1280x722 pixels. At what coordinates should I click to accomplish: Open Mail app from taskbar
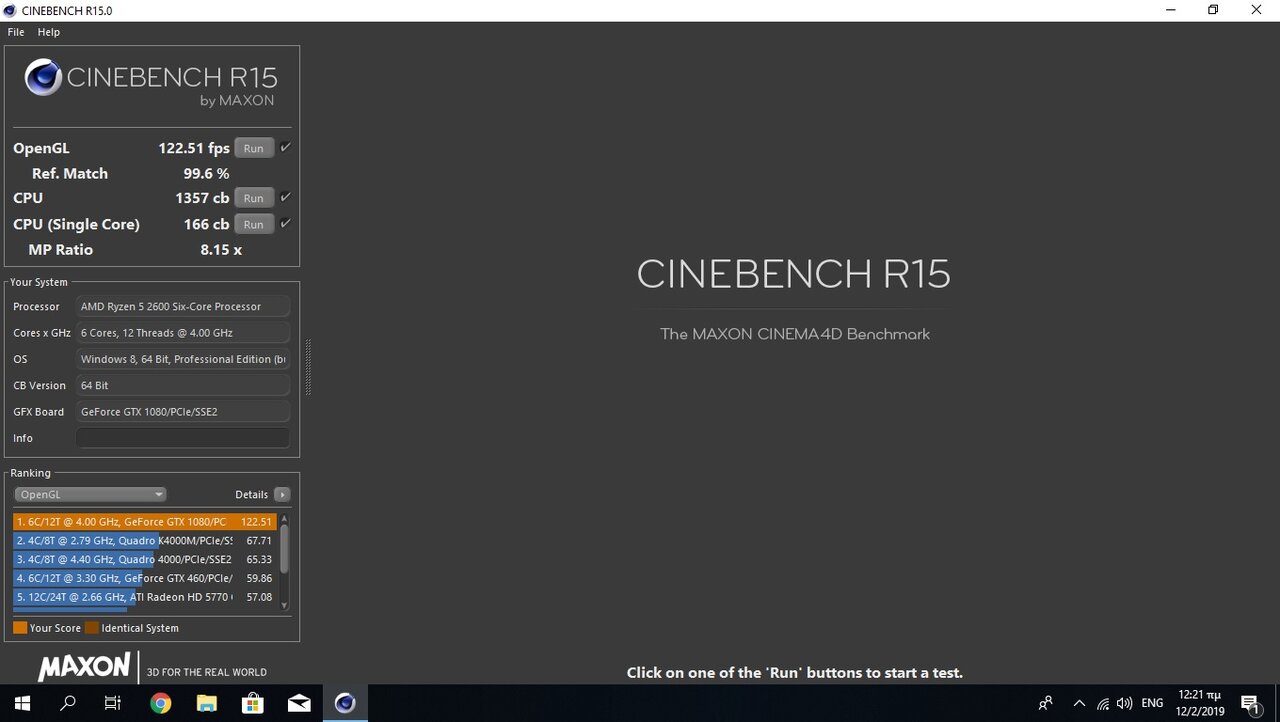[x=298, y=703]
